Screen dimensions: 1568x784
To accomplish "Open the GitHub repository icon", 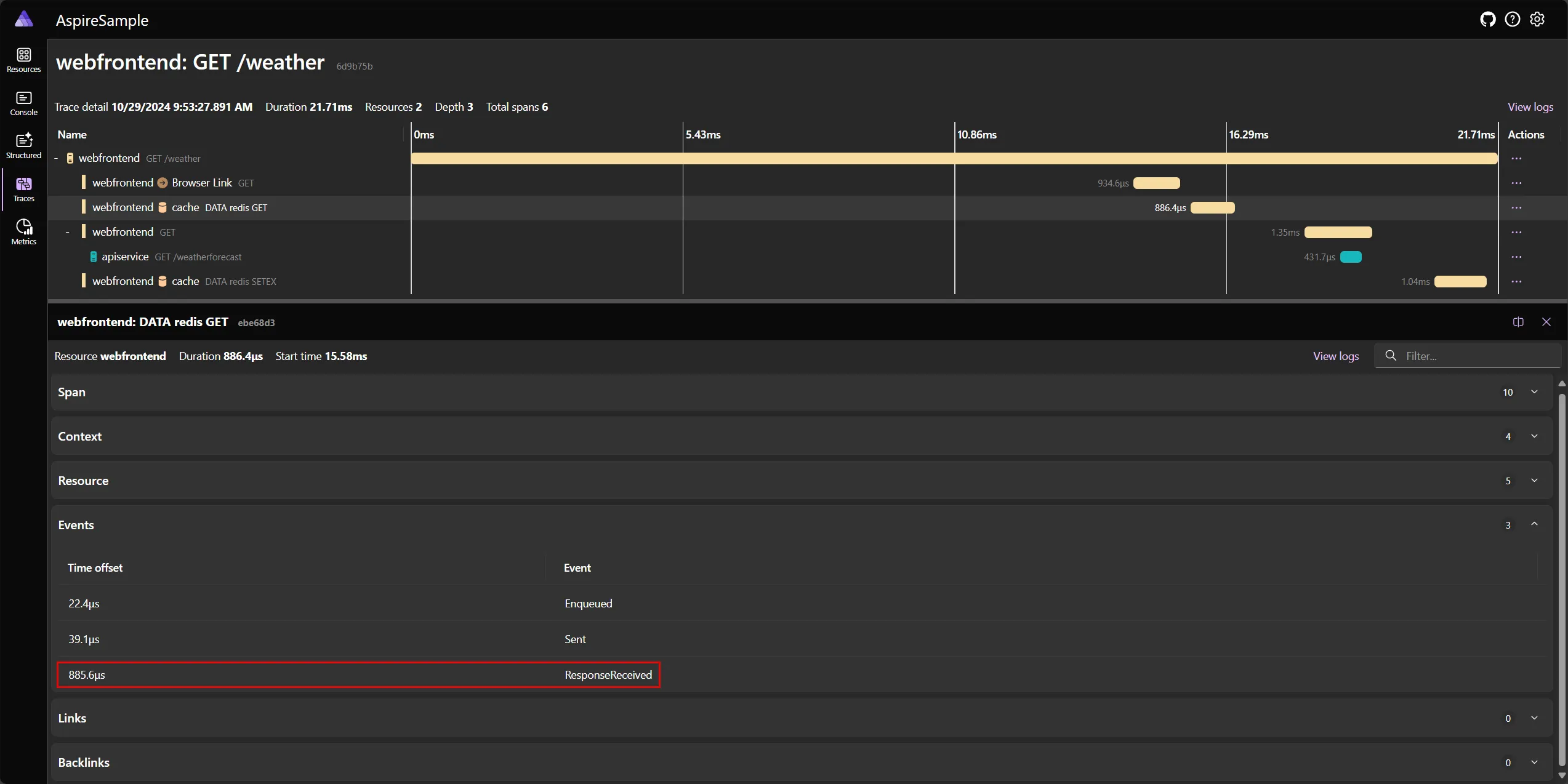I will pos(1487,19).
